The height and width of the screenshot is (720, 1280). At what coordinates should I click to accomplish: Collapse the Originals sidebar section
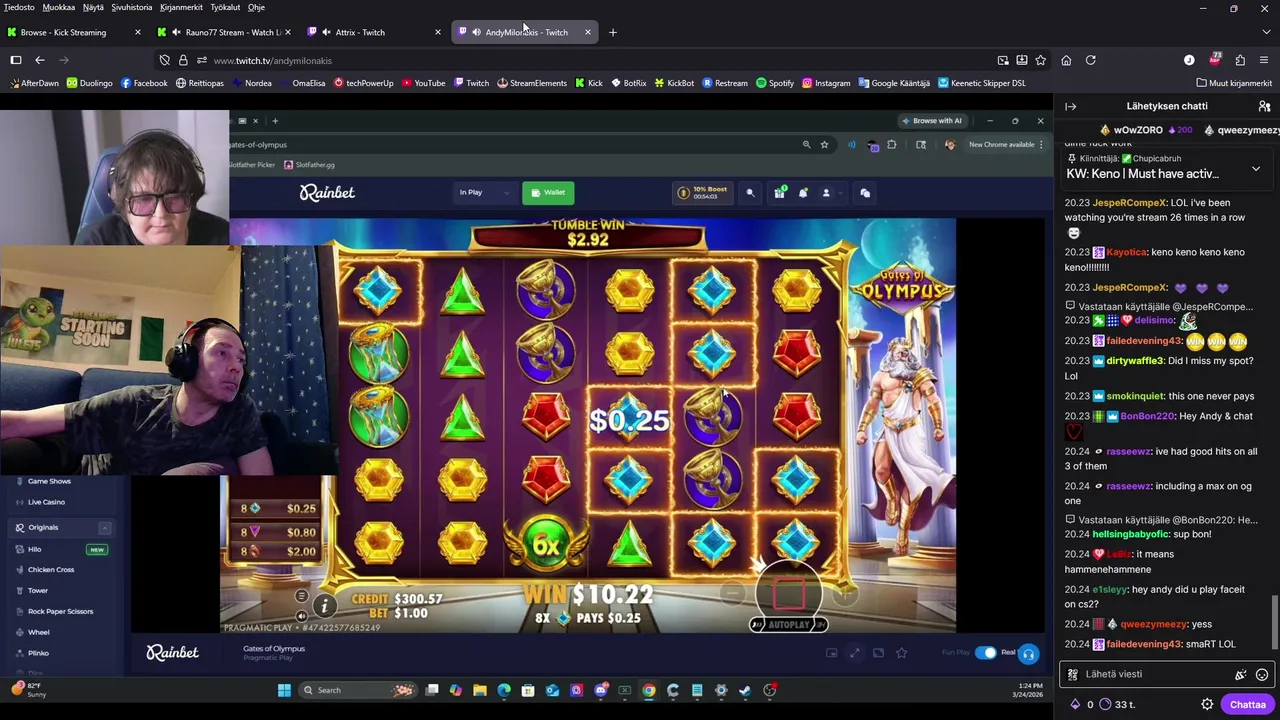104,528
